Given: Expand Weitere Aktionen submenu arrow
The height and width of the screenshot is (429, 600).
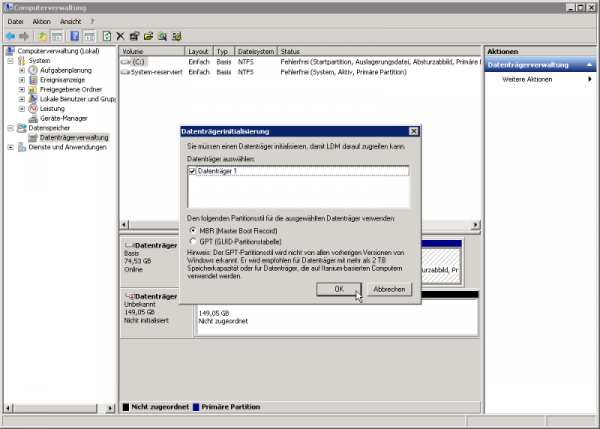Looking at the screenshot, I should click(x=589, y=79).
